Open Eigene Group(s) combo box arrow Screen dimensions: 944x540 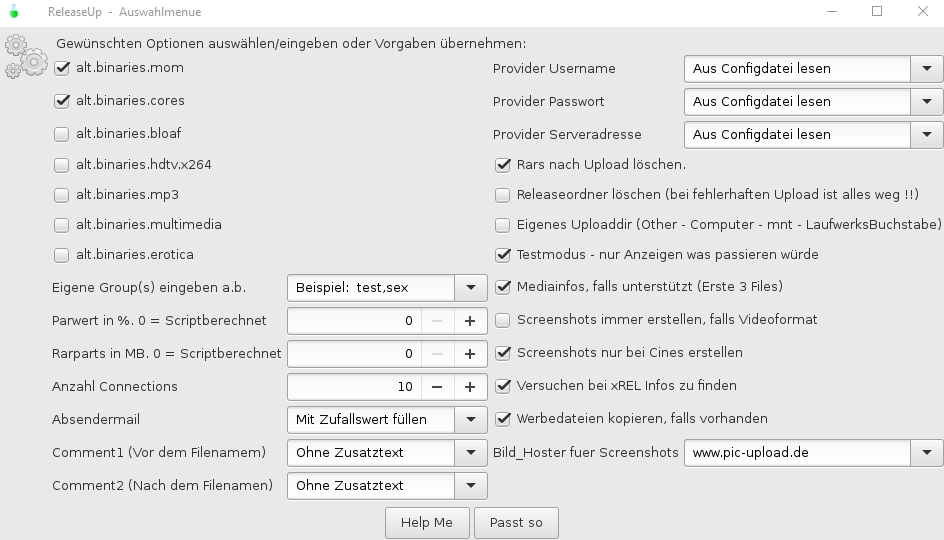point(471,288)
